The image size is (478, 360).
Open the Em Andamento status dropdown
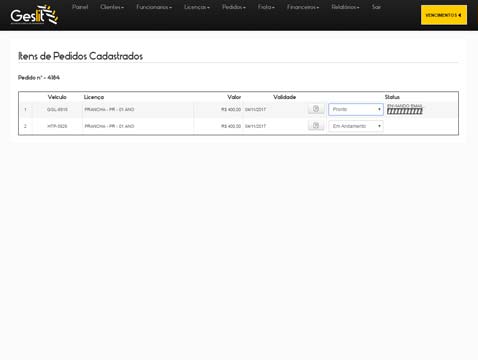click(x=356, y=126)
